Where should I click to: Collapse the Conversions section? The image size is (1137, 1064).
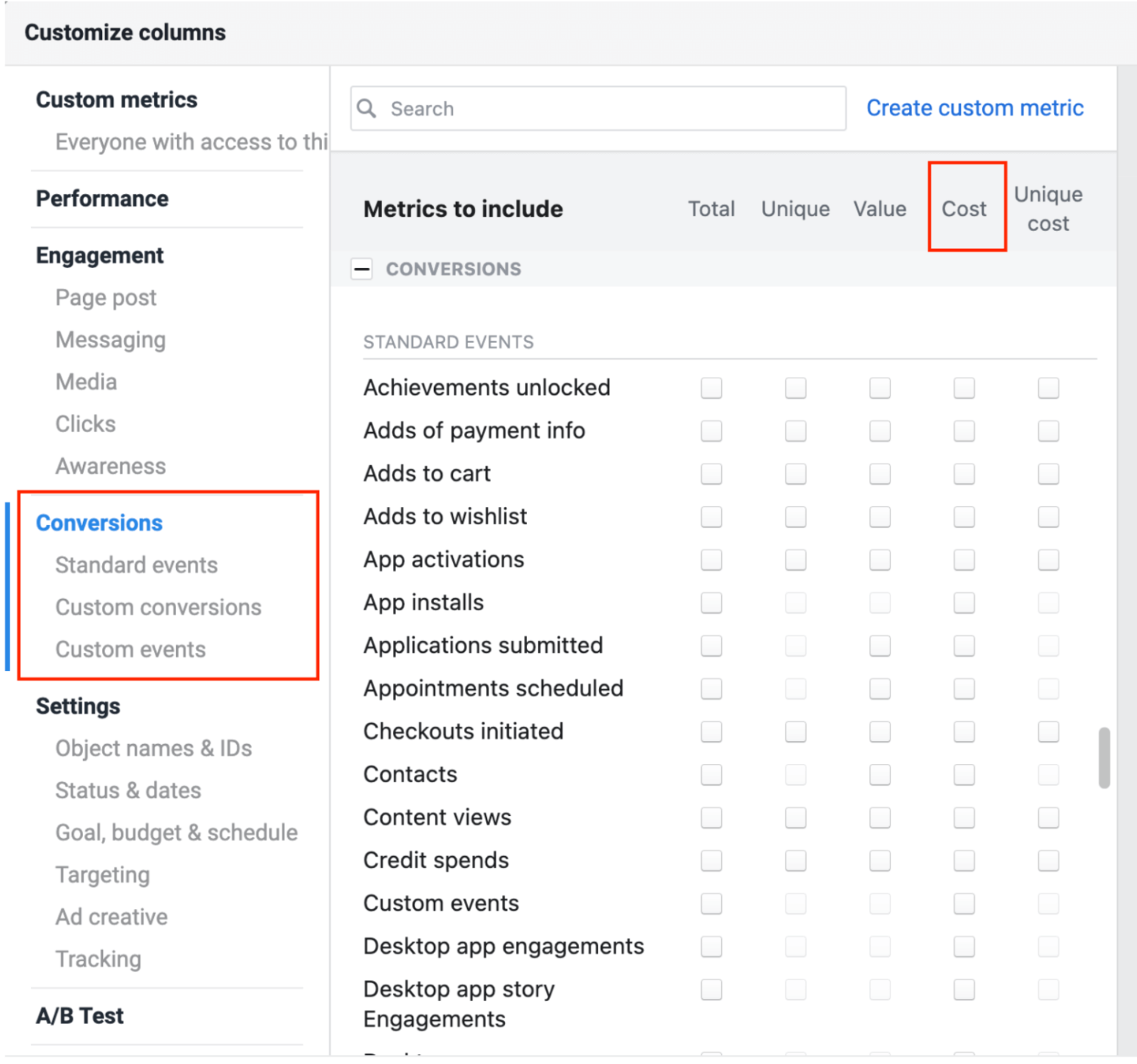click(x=361, y=269)
